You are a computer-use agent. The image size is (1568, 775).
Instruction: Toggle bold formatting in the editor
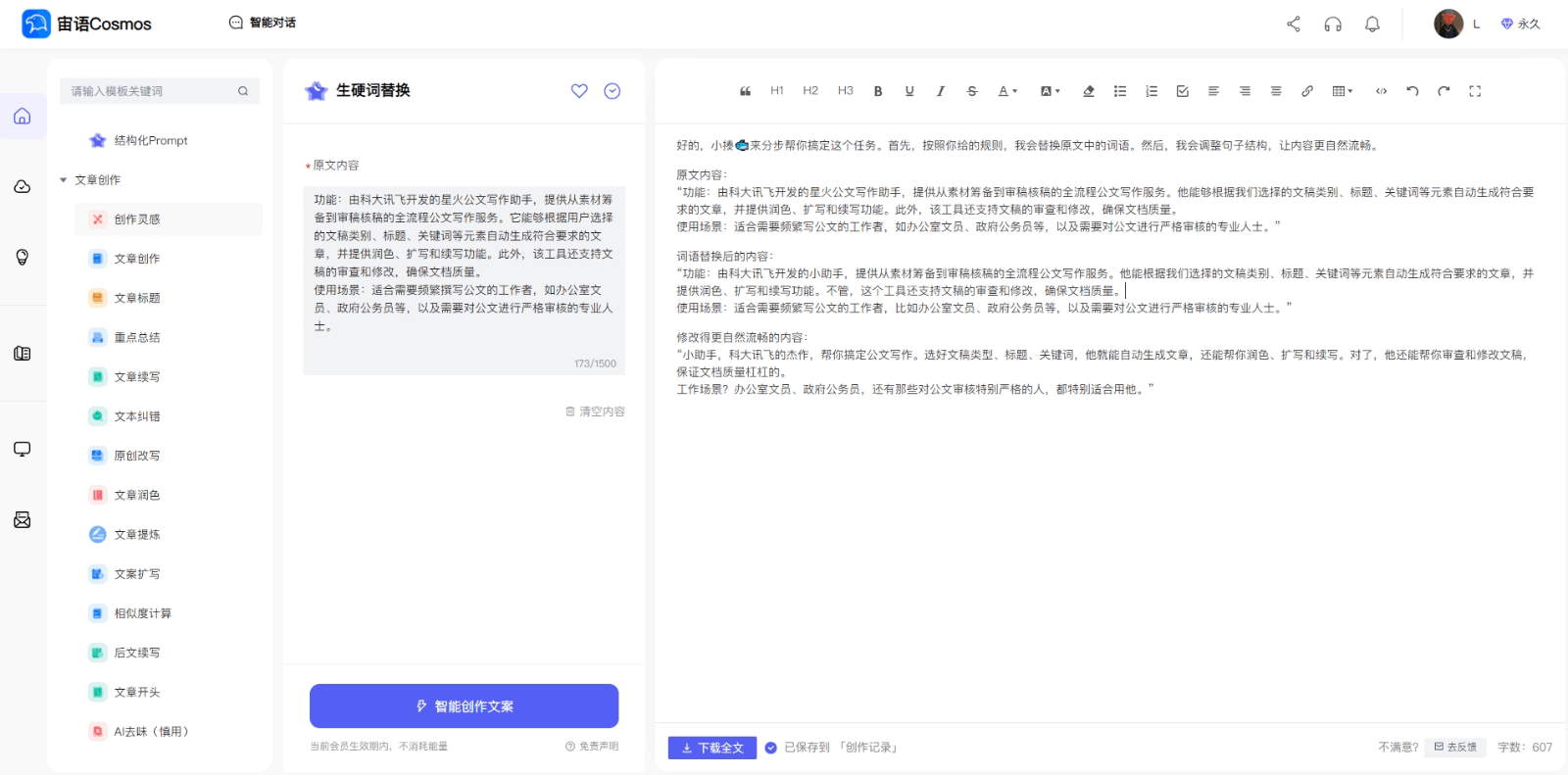click(878, 91)
